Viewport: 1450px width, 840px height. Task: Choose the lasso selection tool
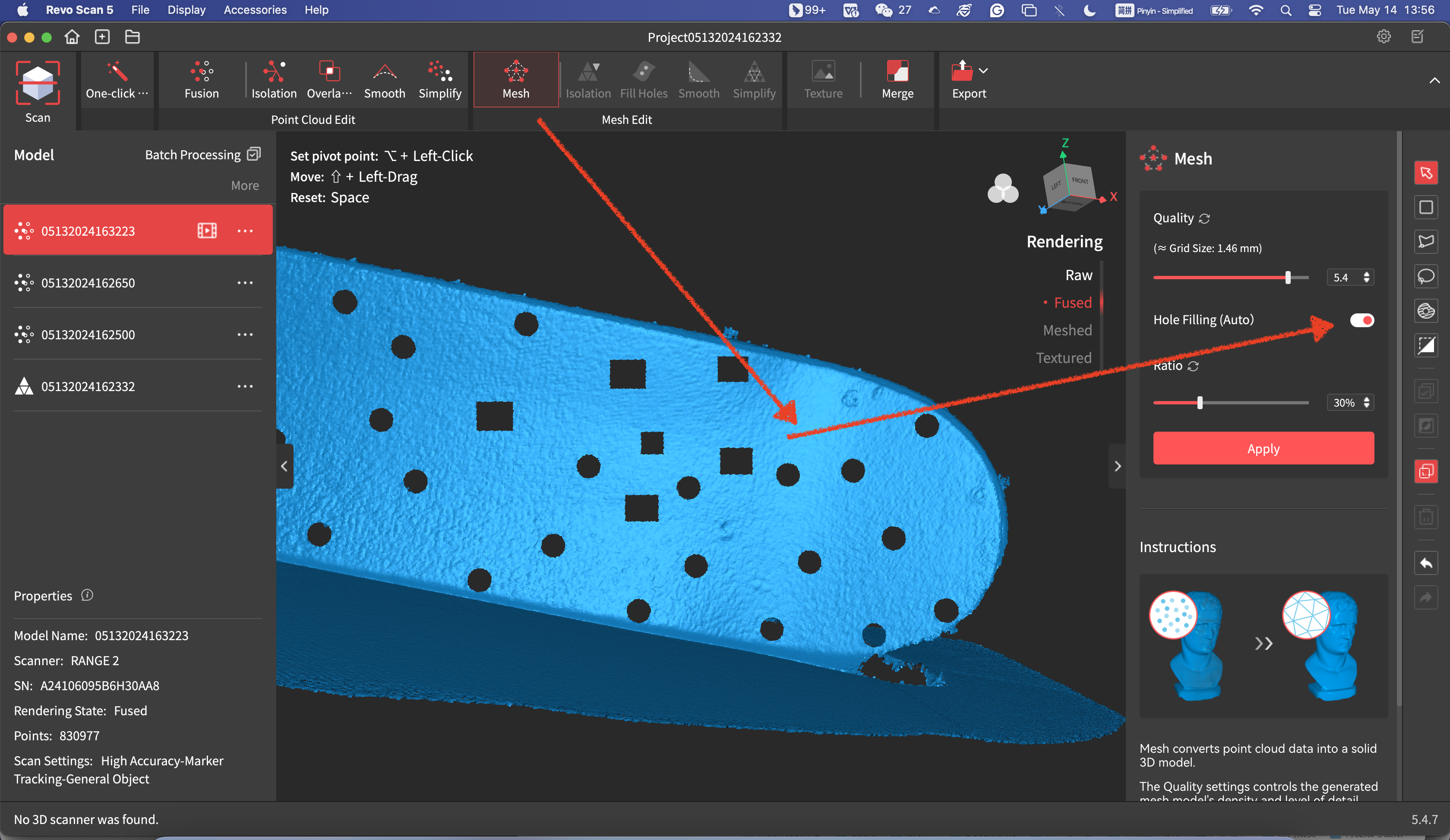[x=1426, y=276]
